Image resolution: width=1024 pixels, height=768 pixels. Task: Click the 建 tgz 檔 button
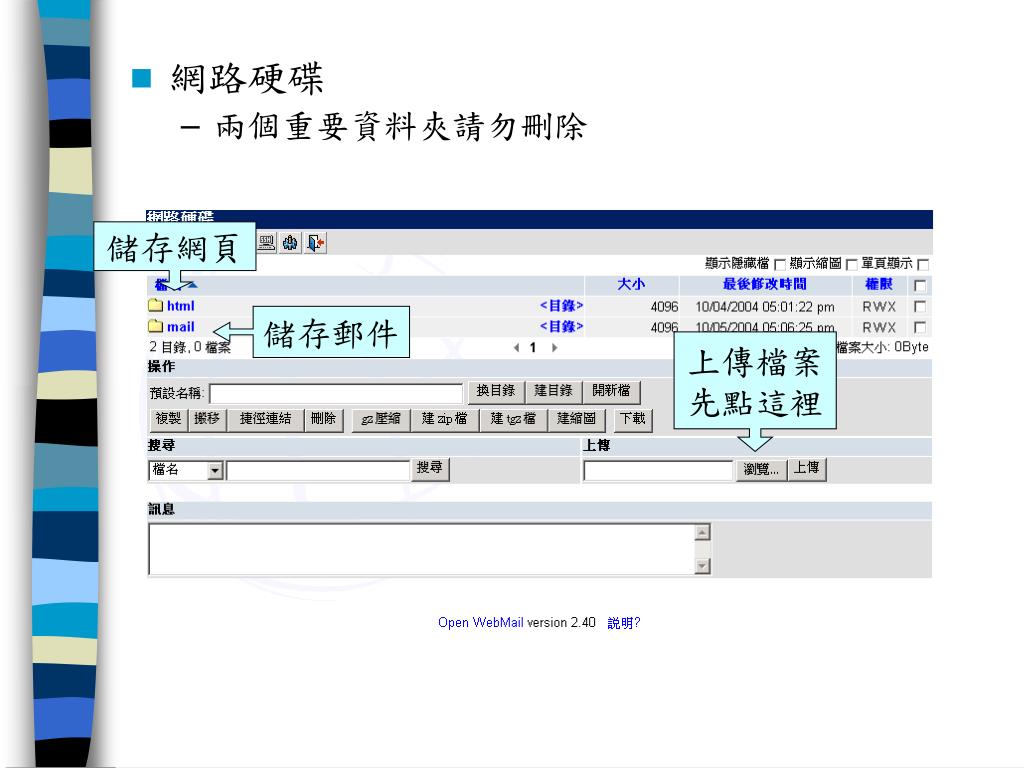[513, 419]
